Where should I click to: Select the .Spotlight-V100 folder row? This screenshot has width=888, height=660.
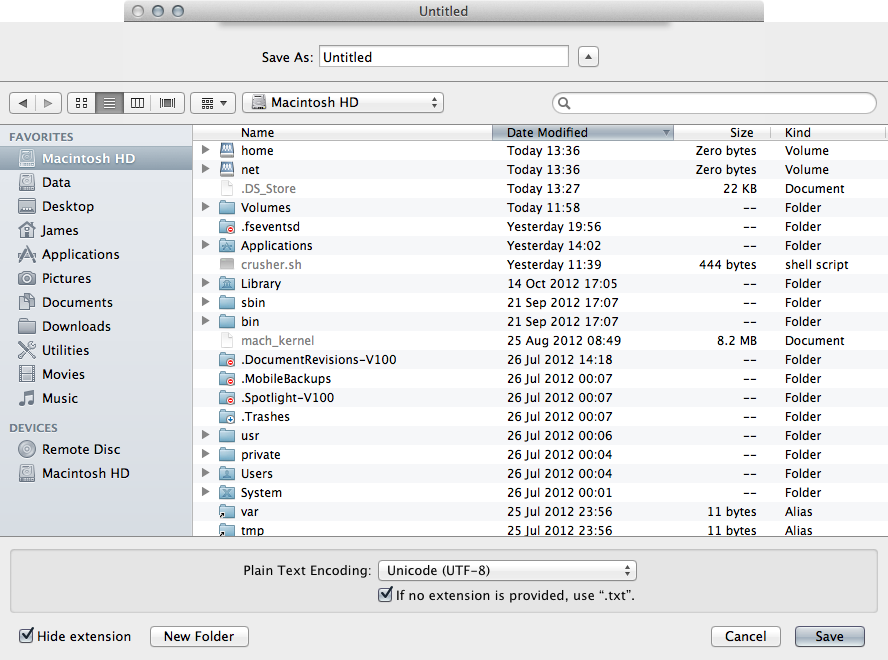(540, 397)
